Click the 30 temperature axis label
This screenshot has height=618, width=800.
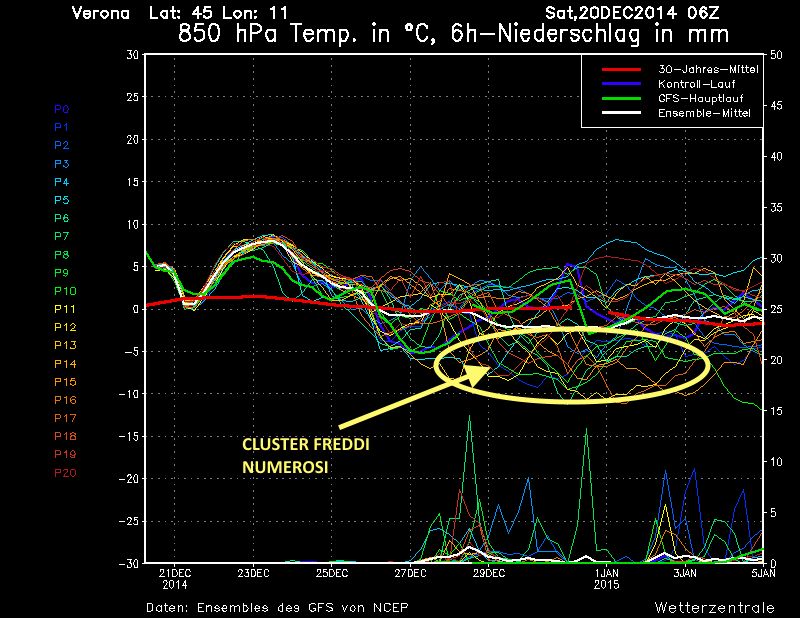point(133,55)
